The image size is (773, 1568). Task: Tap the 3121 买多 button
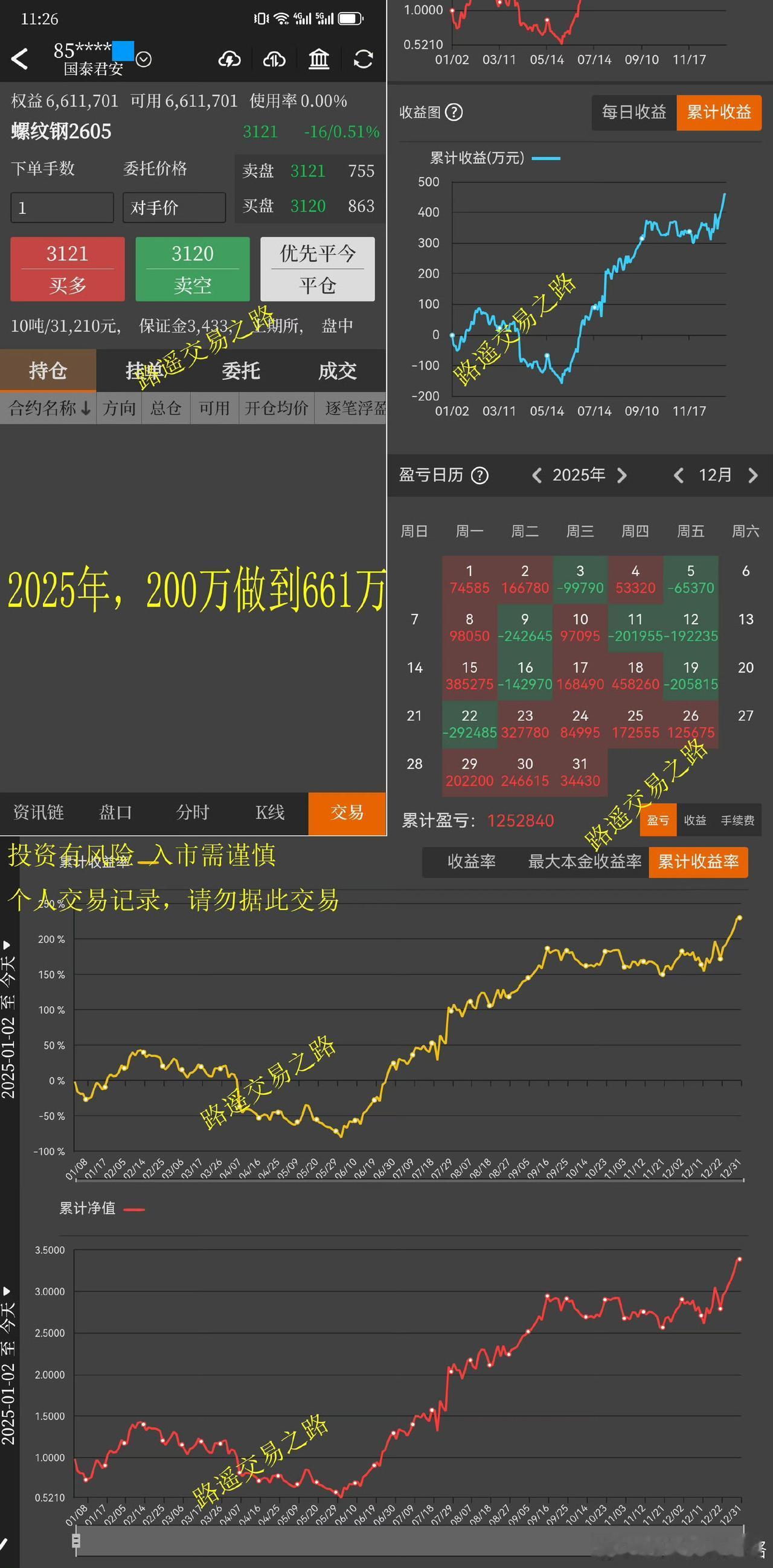pyautogui.click(x=68, y=269)
